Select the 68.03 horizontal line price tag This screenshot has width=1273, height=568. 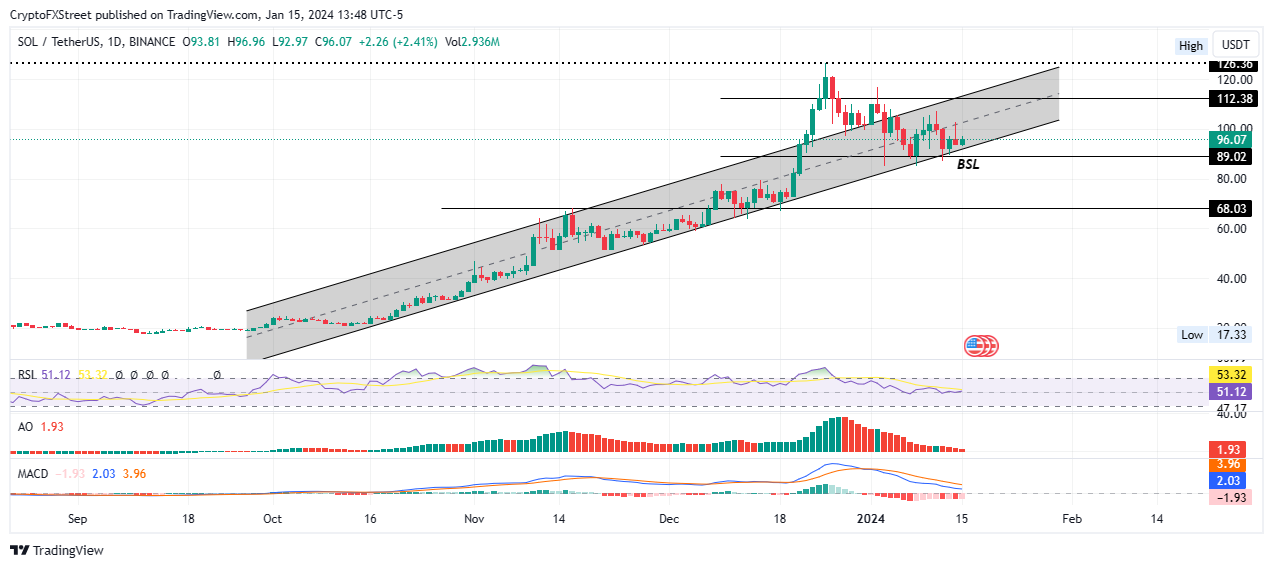coord(1233,209)
